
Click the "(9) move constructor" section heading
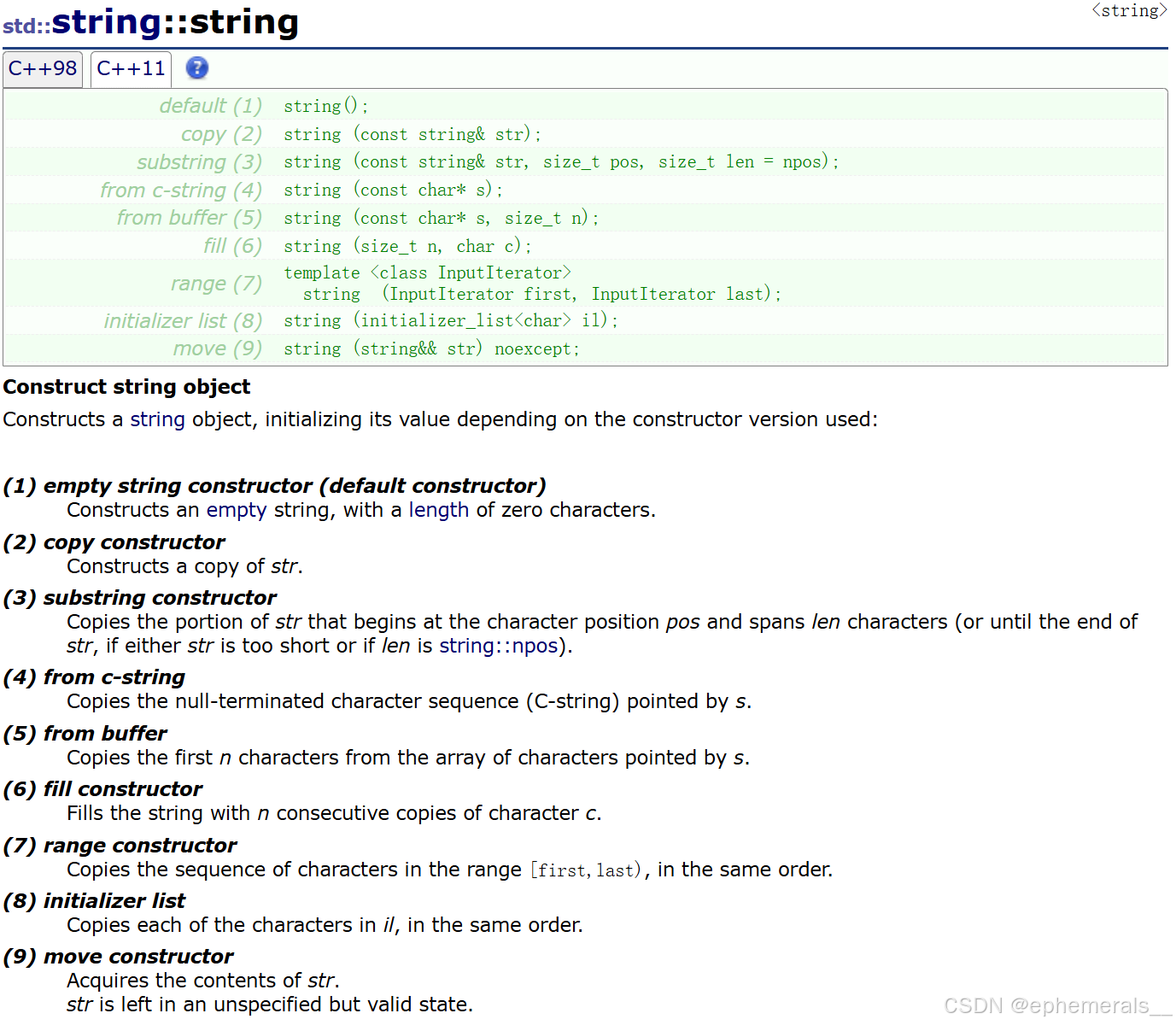118,956
